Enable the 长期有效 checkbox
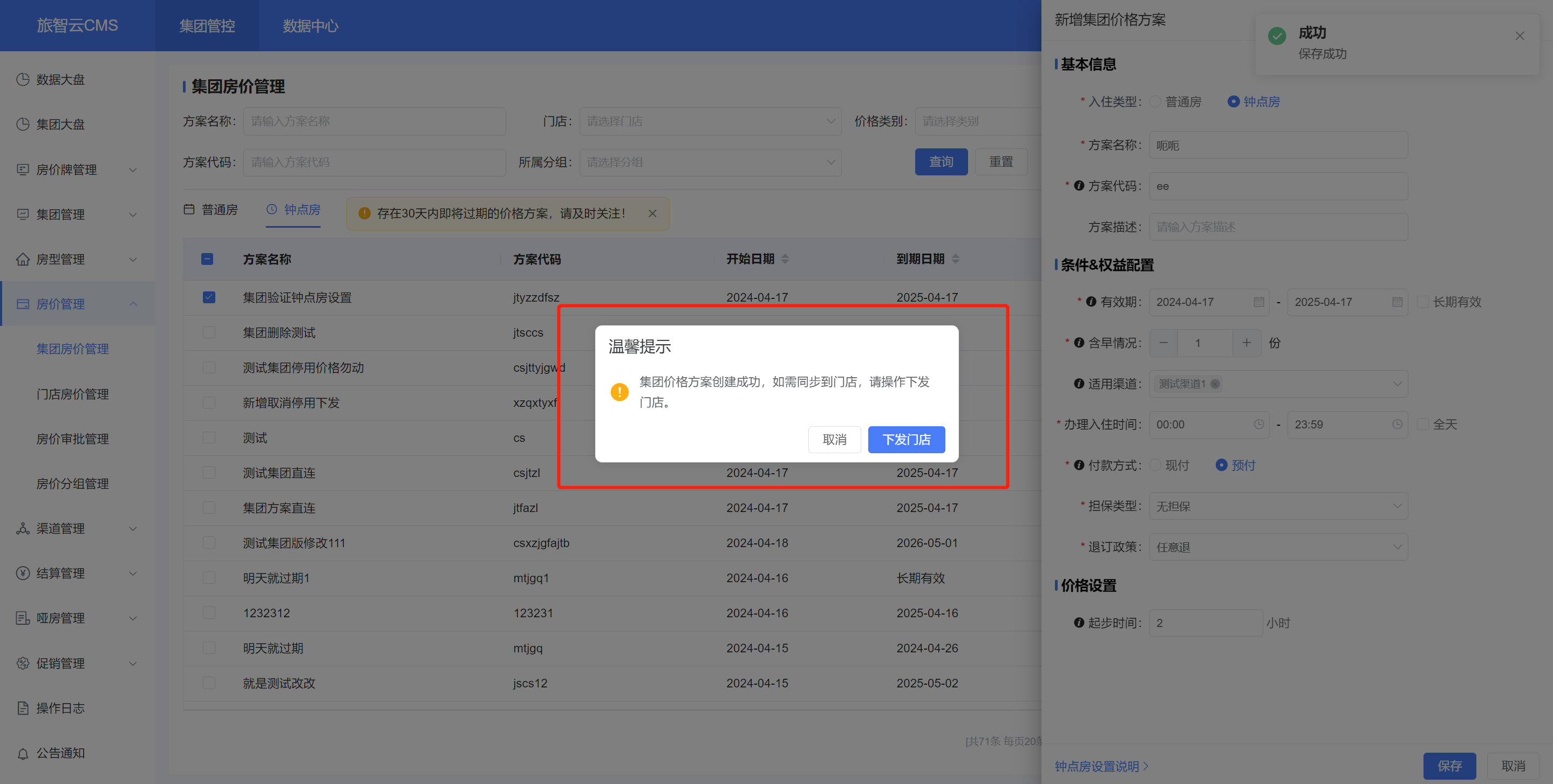Viewport: 1553px width, 784px height. [x=1423, y=302]
